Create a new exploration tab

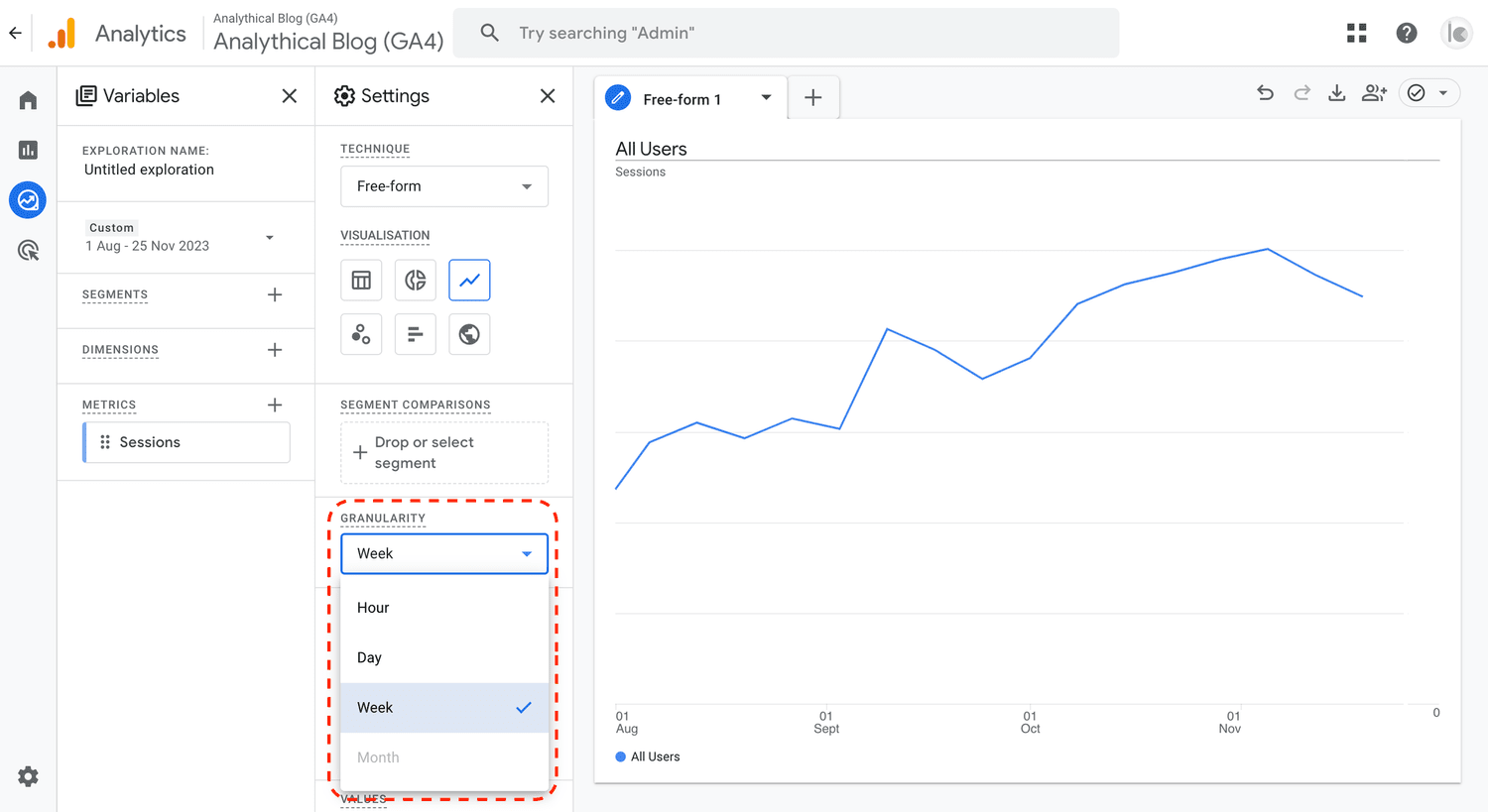(x=812, y=97)
